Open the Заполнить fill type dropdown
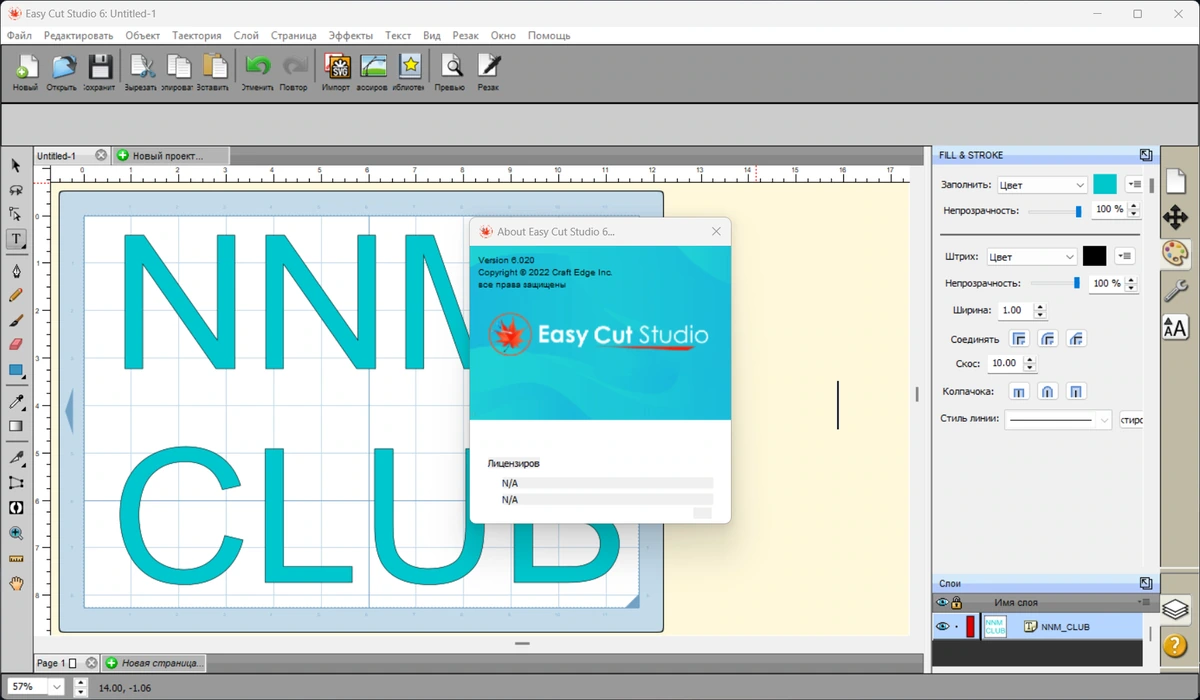This screenshot has height=700, width=1200. pyautogui.click(x=1042, y=185)
